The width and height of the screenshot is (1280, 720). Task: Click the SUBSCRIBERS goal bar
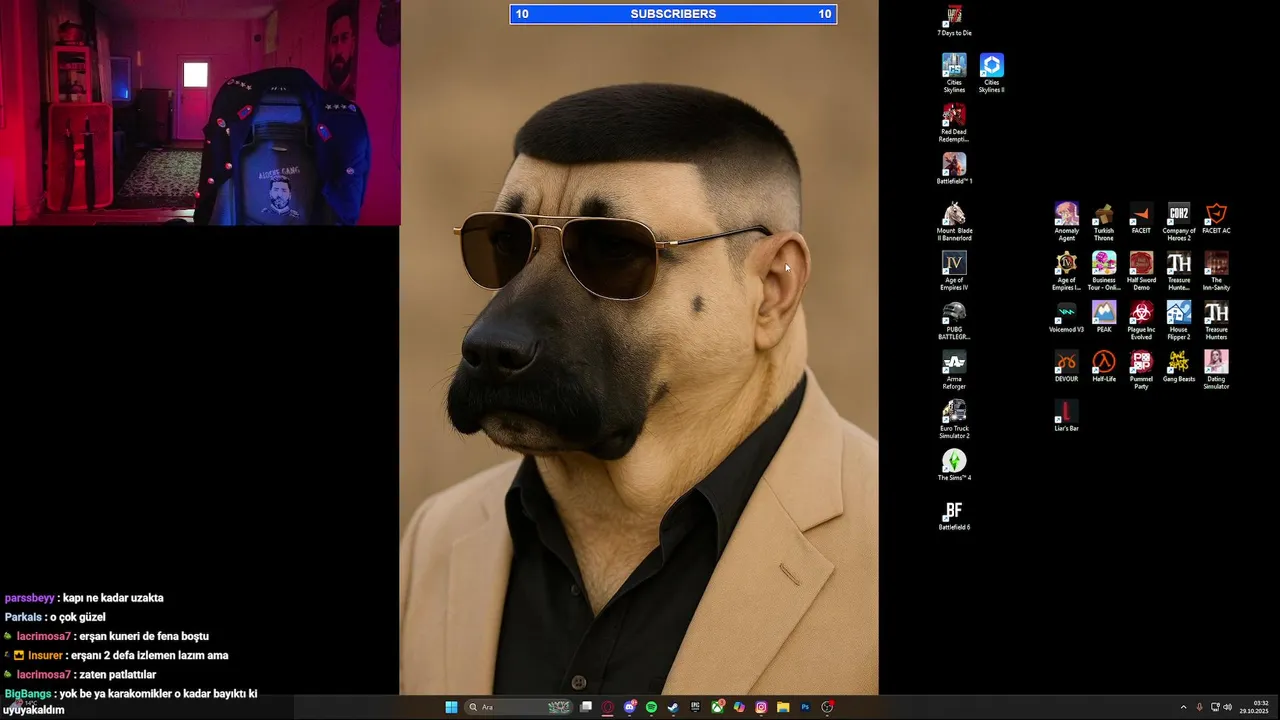point(673,14)
